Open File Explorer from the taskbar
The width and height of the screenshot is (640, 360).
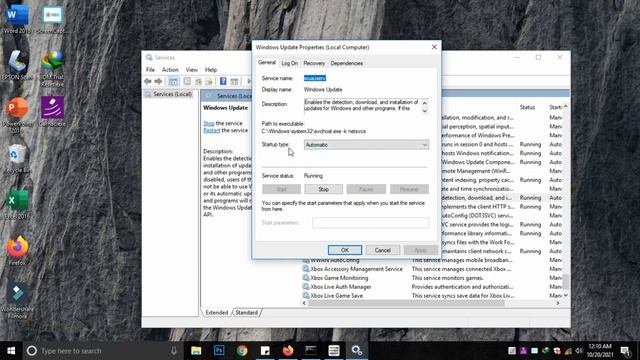(x=196, y=351)
